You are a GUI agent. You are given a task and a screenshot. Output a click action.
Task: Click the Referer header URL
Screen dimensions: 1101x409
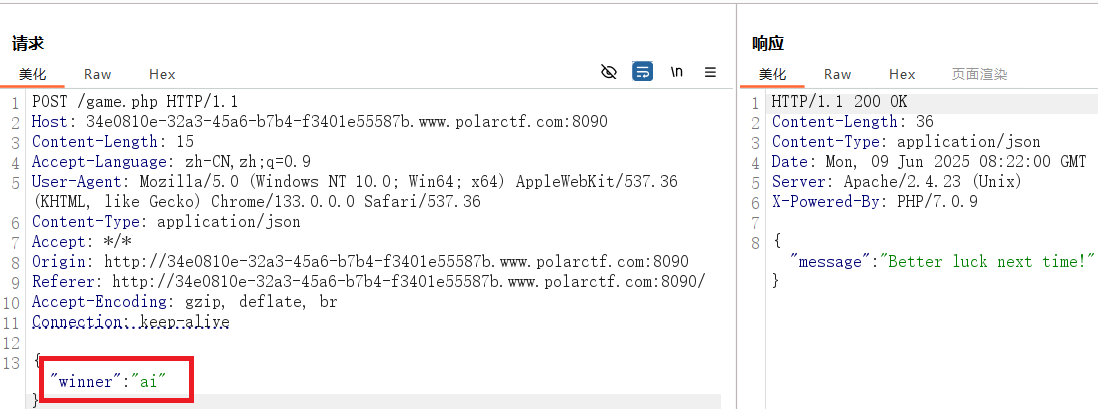point(409,282)
